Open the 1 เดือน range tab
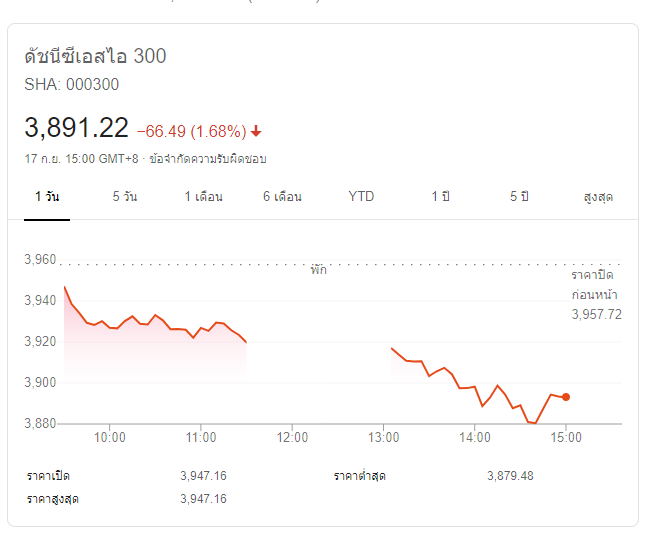The width and height of the screenshot is (647, 537). click(203, 197)
